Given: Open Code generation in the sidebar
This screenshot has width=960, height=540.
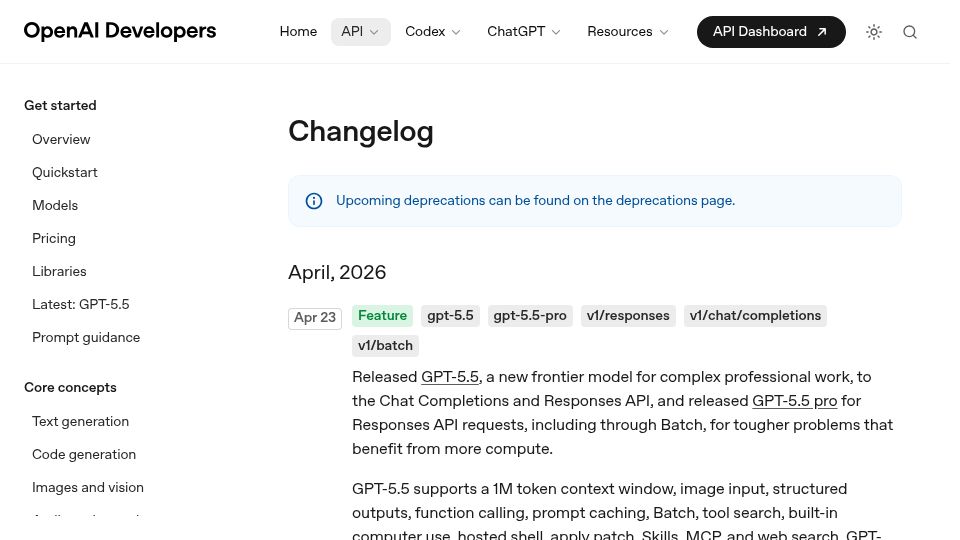Looking at the screenshot, I should click(x=84, y=455).
